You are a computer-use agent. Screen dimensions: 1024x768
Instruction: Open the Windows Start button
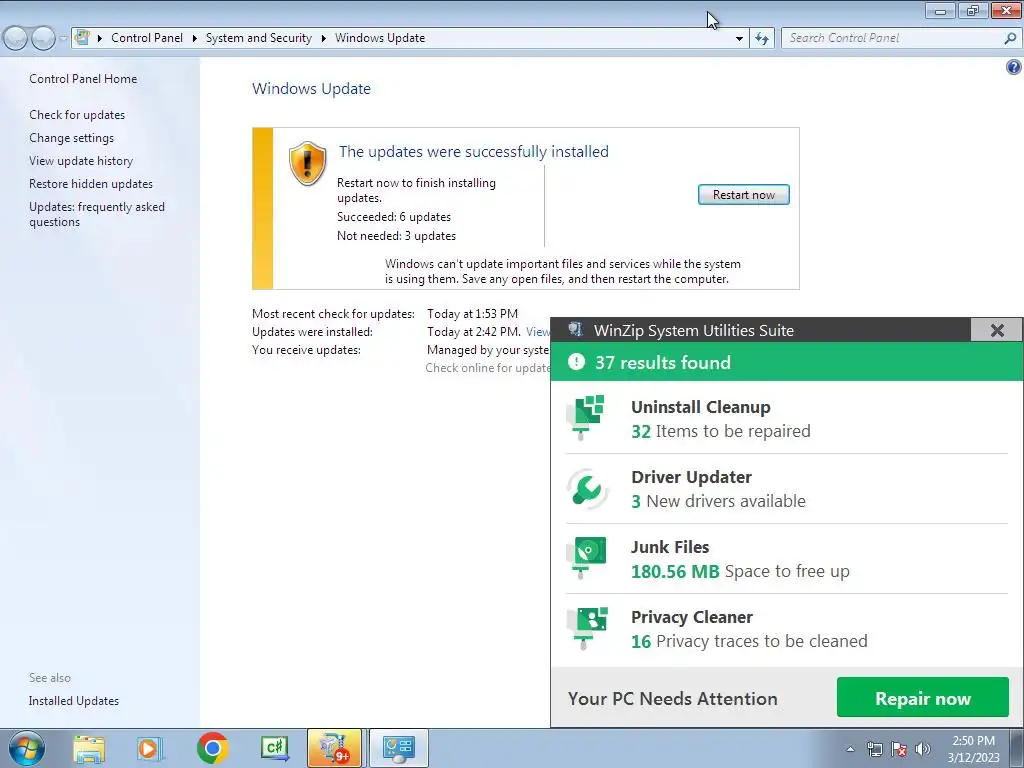[x=27, y=748]
